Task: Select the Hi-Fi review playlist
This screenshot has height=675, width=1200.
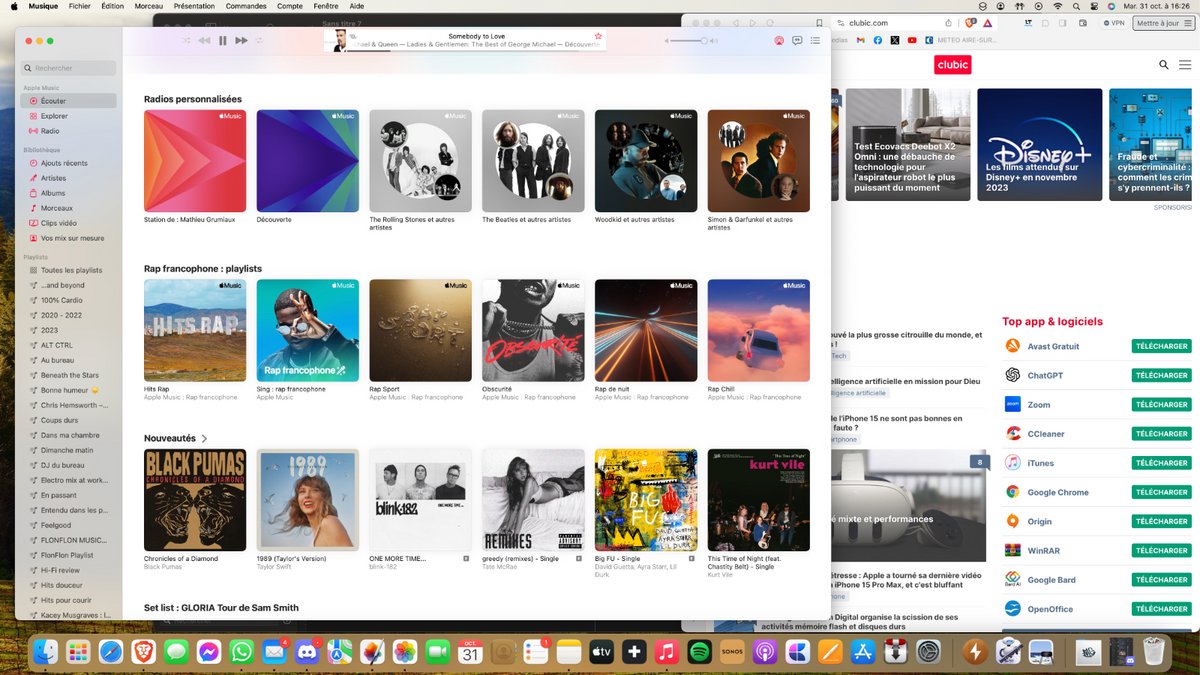Action: 69,570
